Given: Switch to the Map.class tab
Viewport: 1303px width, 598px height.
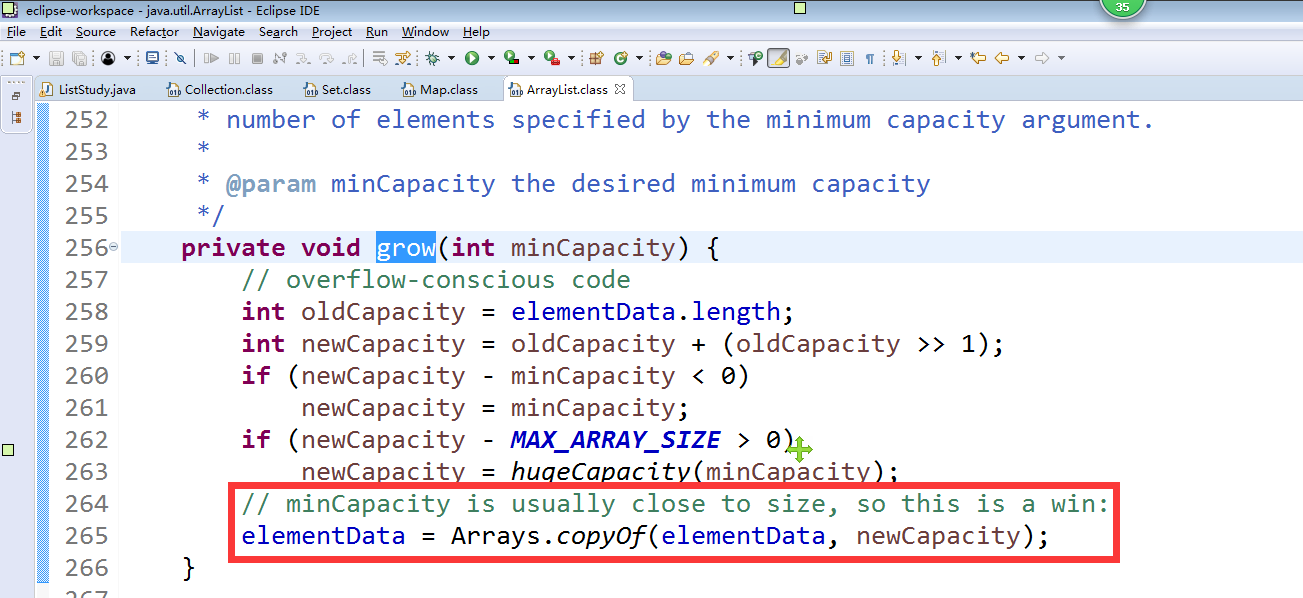Looking at the screenshot, I should 439,90.
